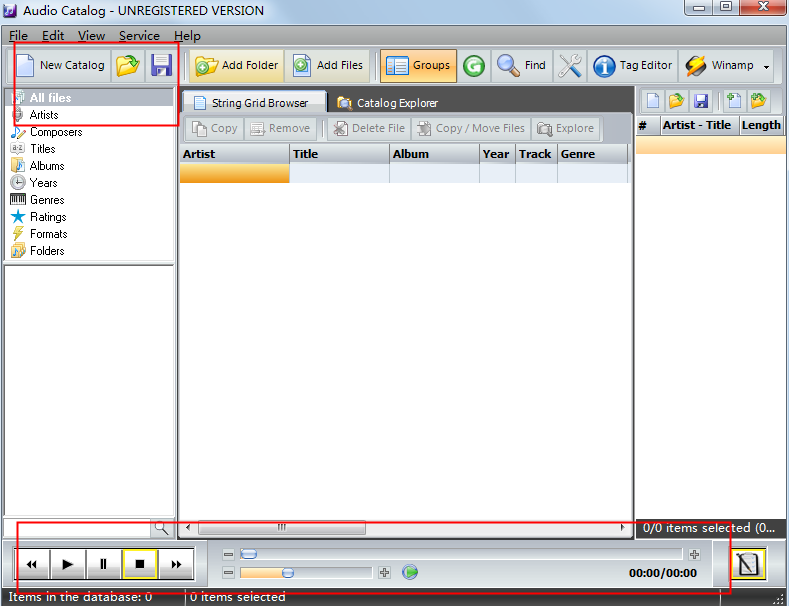Click the green refresh G icon
This screenshot has width=789, height=606.
point(474,66)
